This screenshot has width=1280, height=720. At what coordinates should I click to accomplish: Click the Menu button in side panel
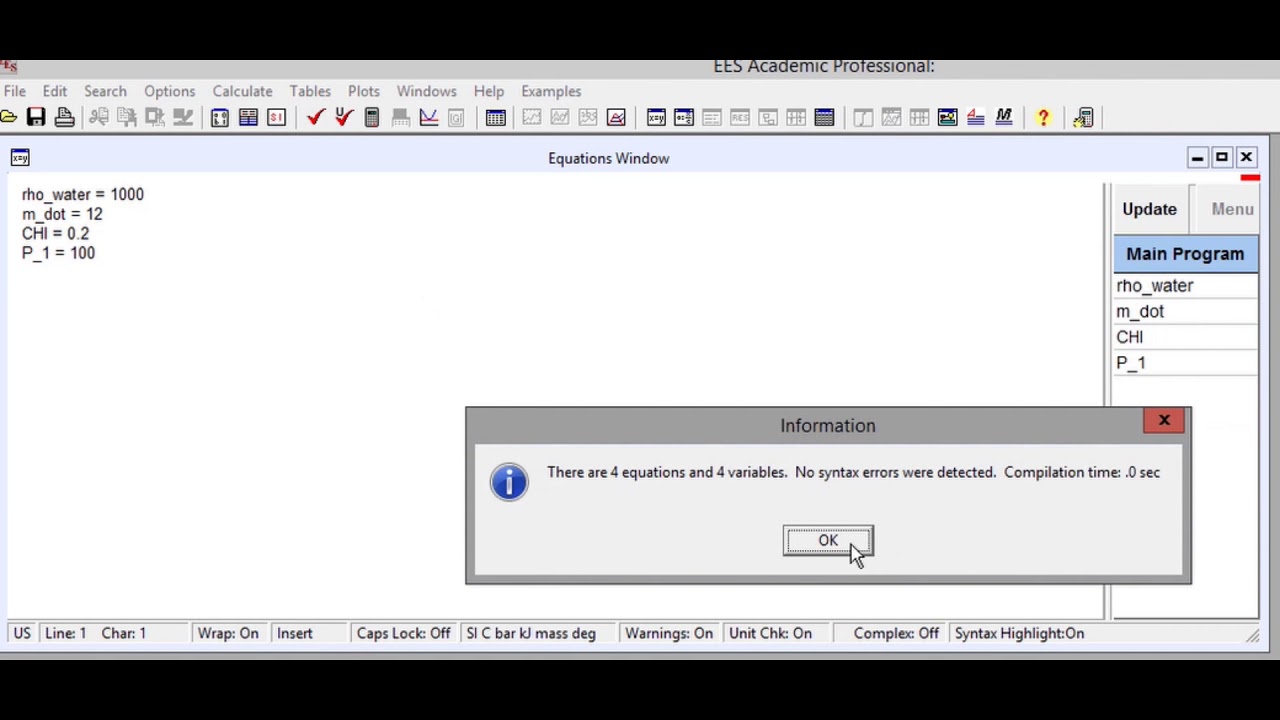pos(1232,209)
